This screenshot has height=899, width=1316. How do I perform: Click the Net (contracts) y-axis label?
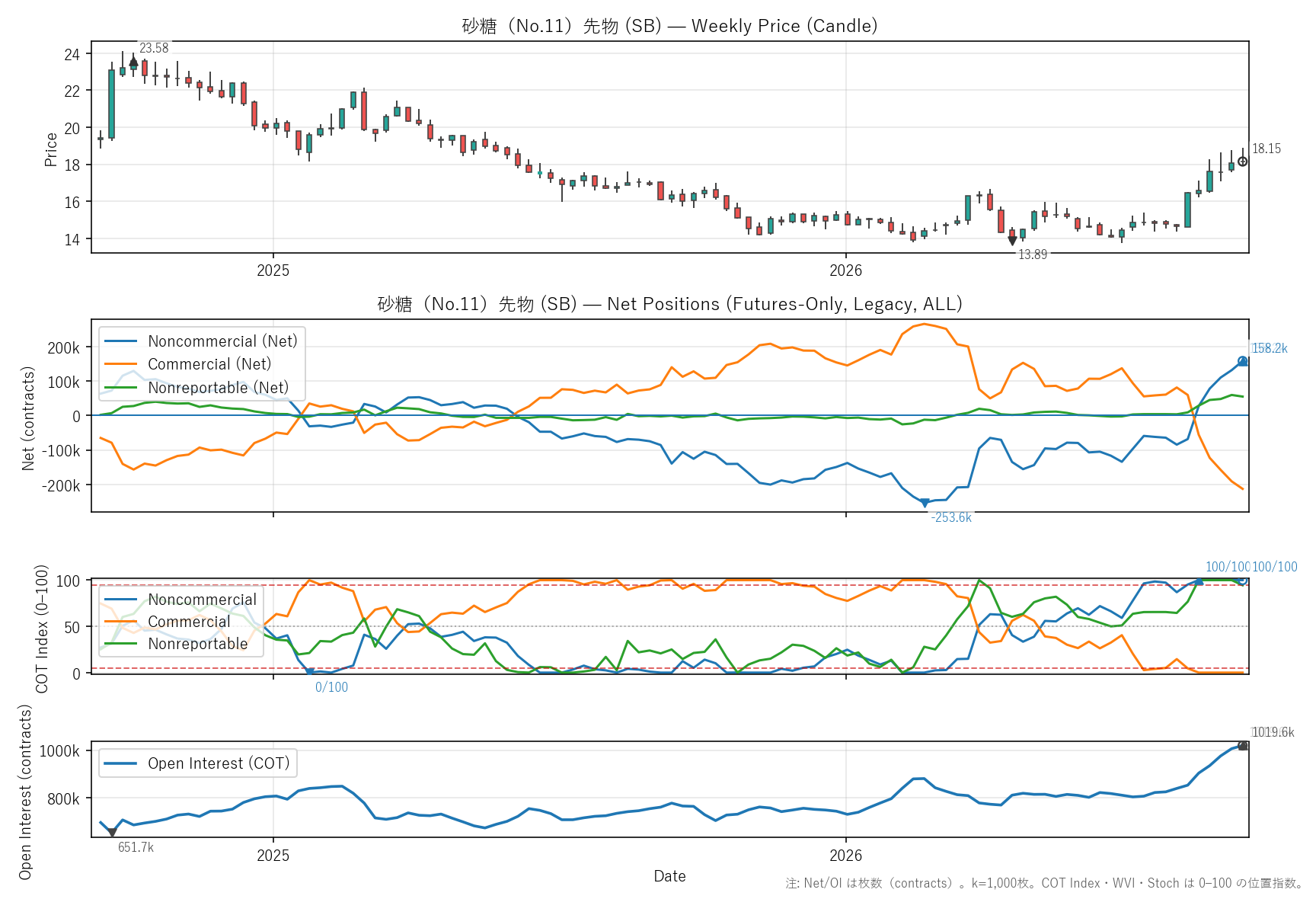click(x=28, y=418)
